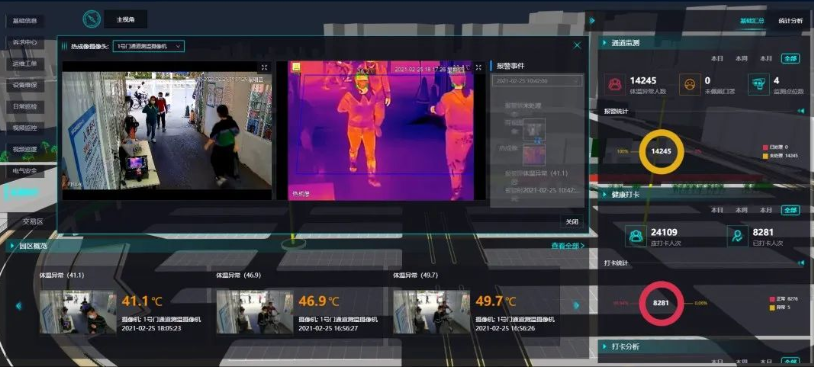Switch to the 统计分析 tab

(790, 21)
